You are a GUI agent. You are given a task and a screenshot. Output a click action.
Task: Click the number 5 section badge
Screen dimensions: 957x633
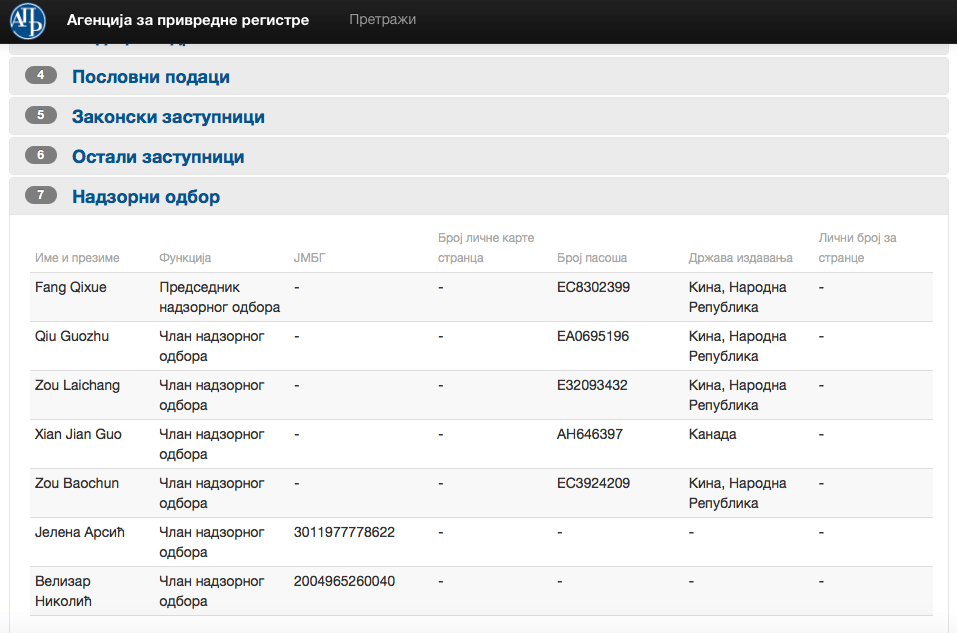[40, 116]
